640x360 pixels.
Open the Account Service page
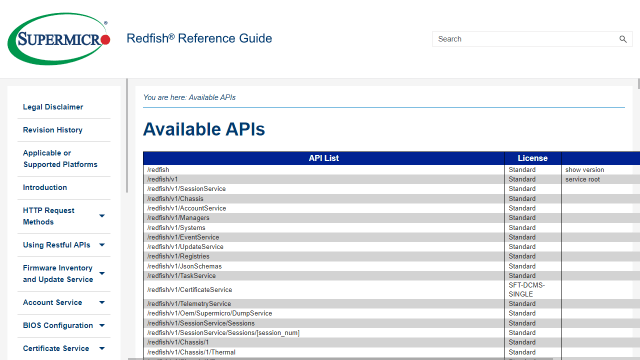pyautogui.click(x=52, y=302)
